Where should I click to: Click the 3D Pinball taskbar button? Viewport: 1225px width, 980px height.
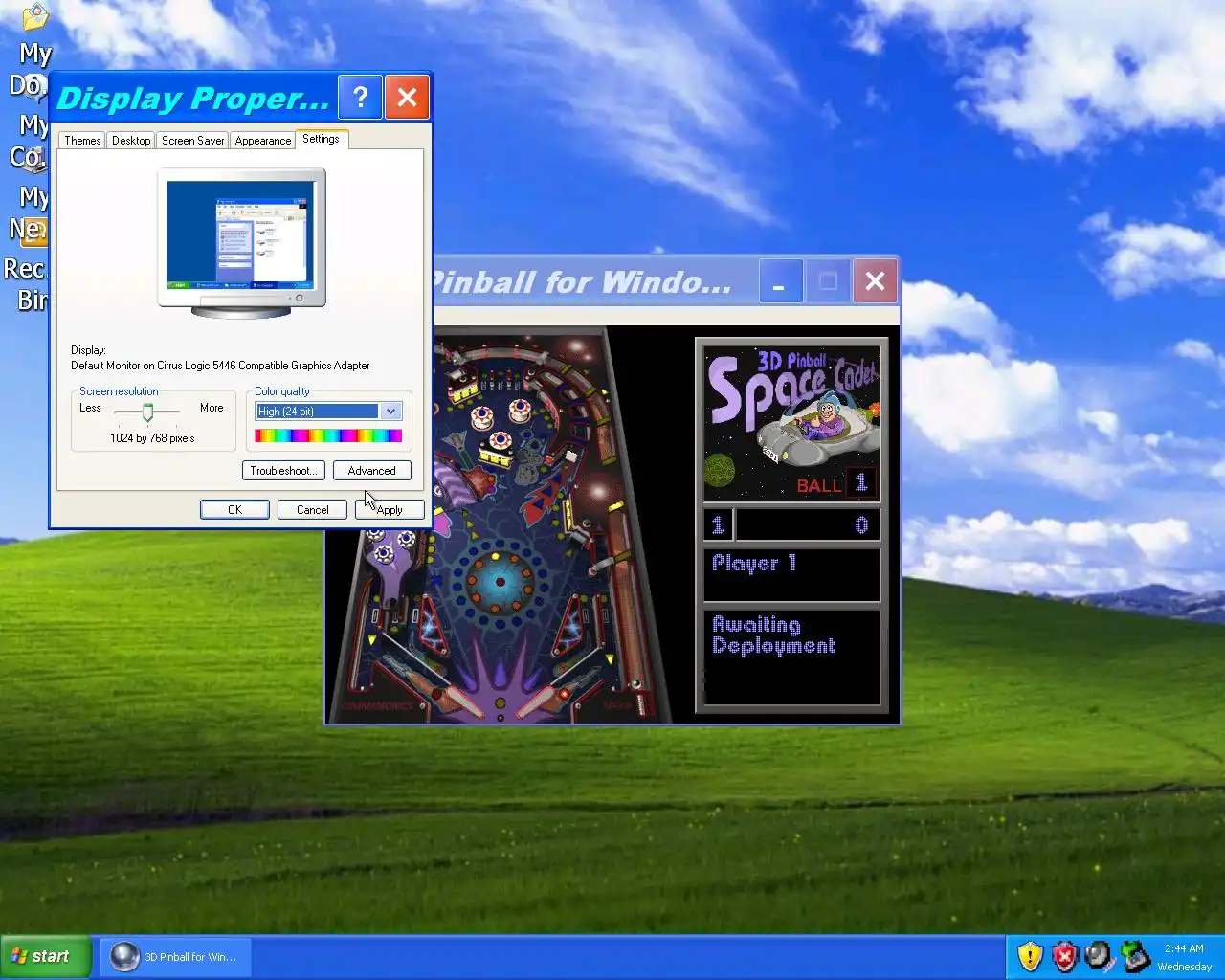(x=175, y=956)
